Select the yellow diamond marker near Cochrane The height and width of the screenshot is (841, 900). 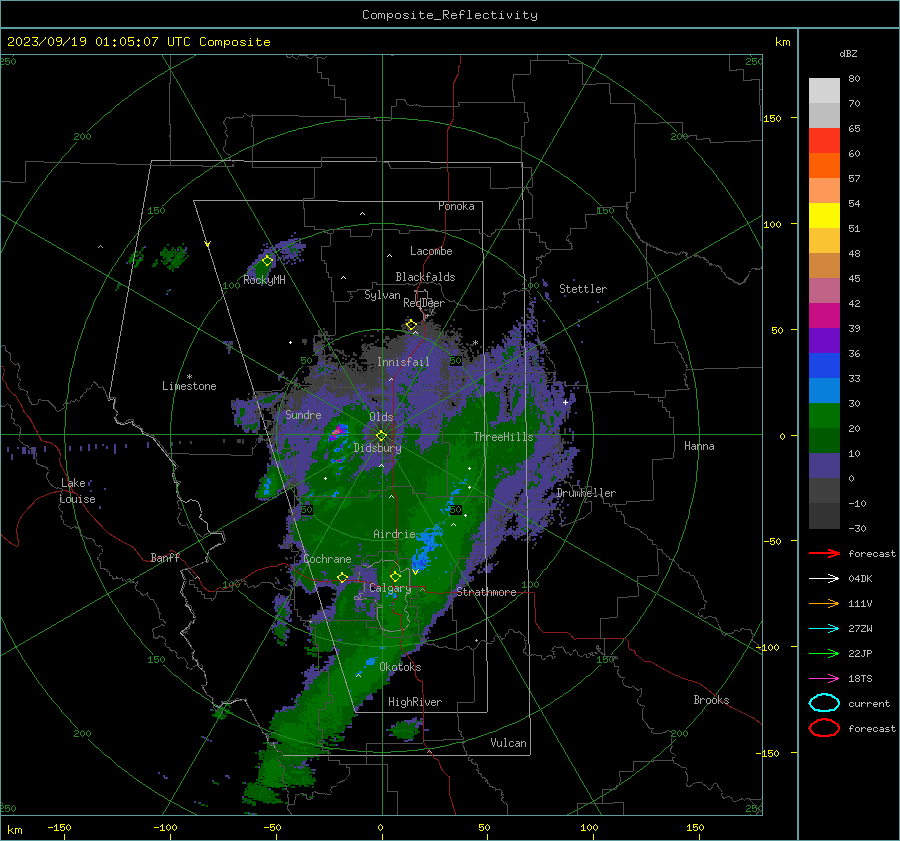pos(343,577)
